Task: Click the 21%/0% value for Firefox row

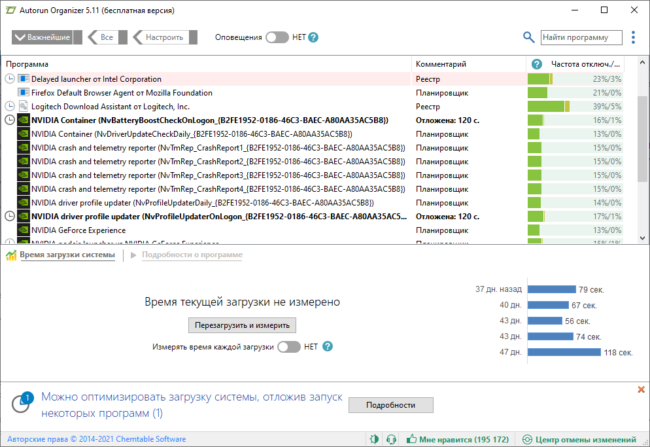Action: (x=607, y=93)
